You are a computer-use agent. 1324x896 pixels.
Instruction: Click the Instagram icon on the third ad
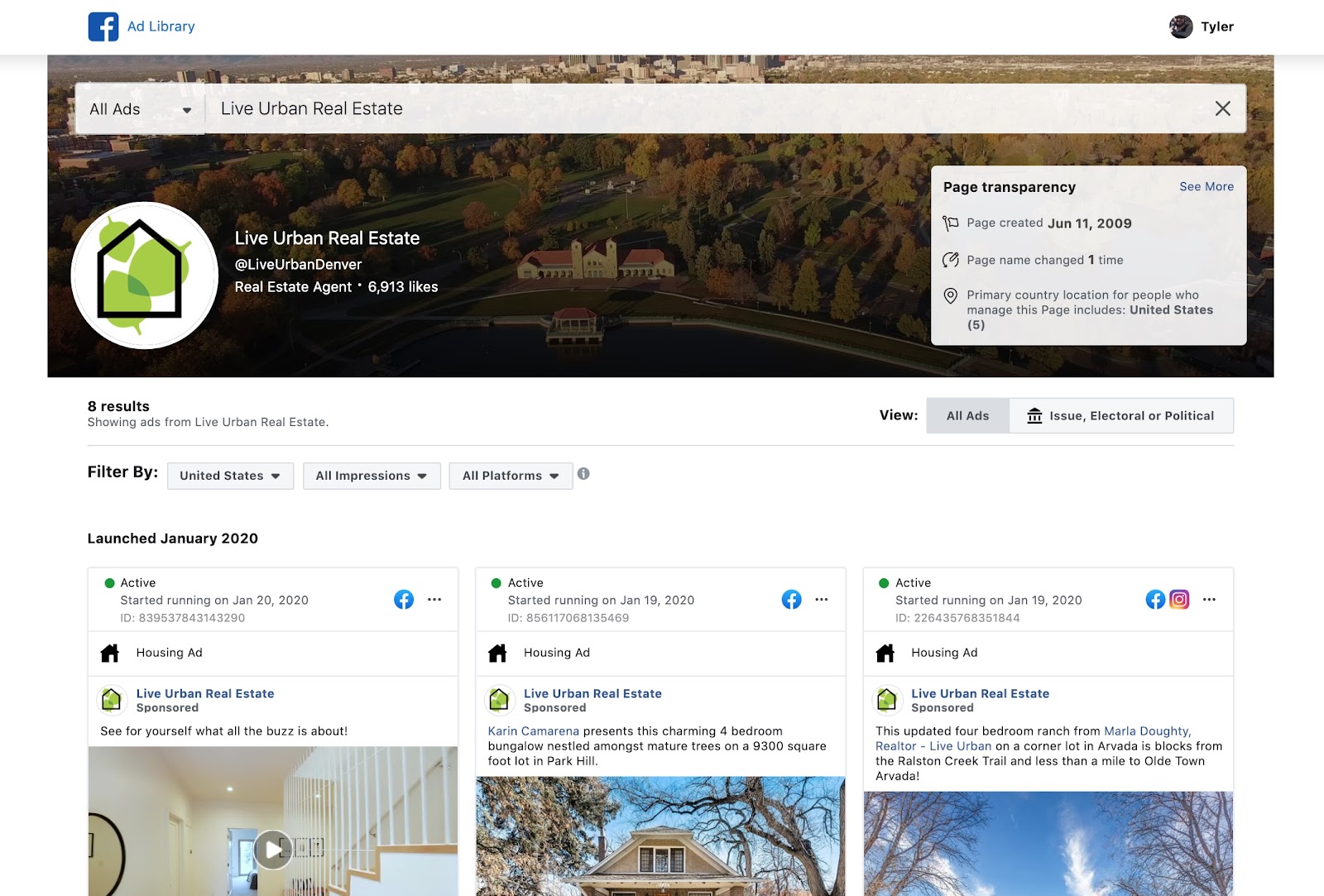point(1179,600)
